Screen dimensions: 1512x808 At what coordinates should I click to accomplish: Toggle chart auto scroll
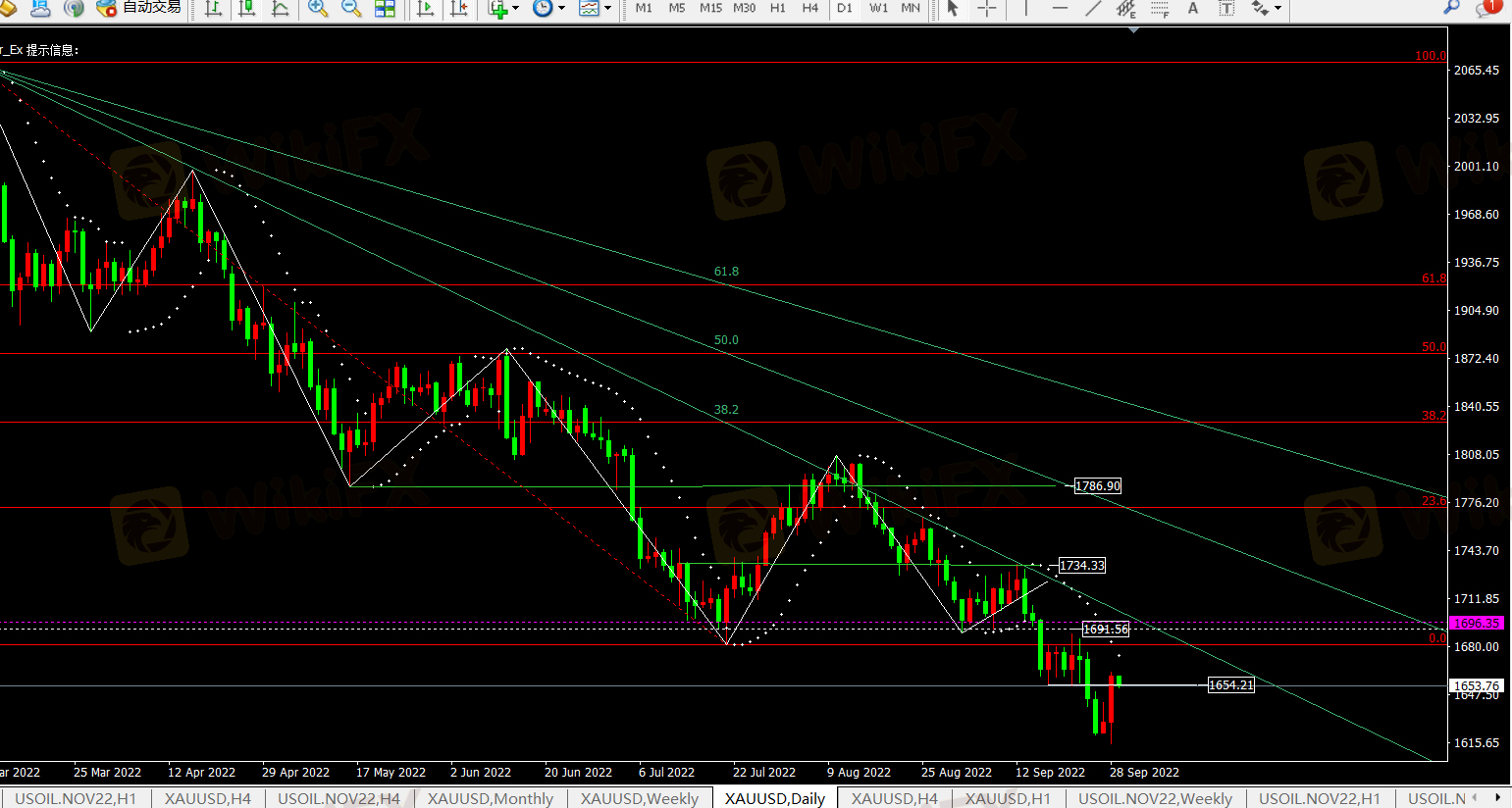pos(425,8)
